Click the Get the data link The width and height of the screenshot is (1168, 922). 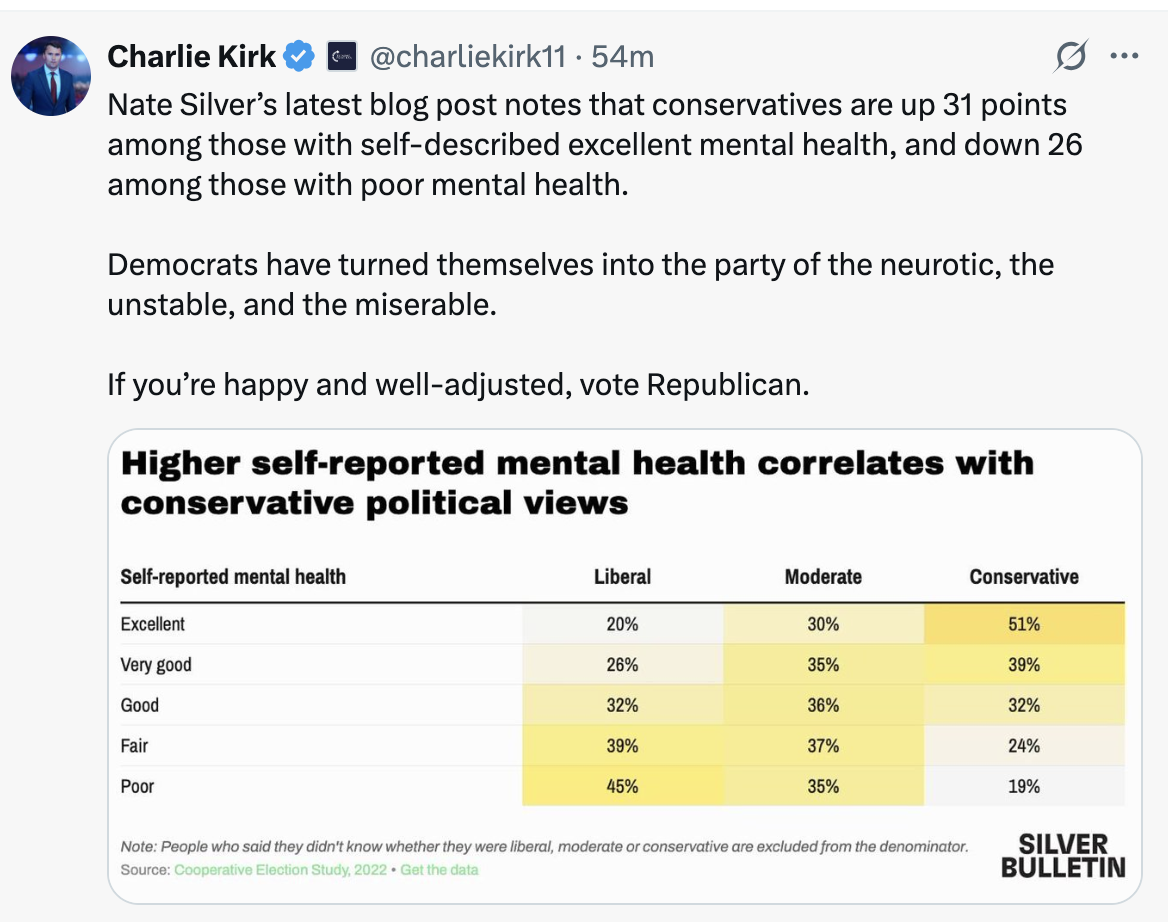439,870
